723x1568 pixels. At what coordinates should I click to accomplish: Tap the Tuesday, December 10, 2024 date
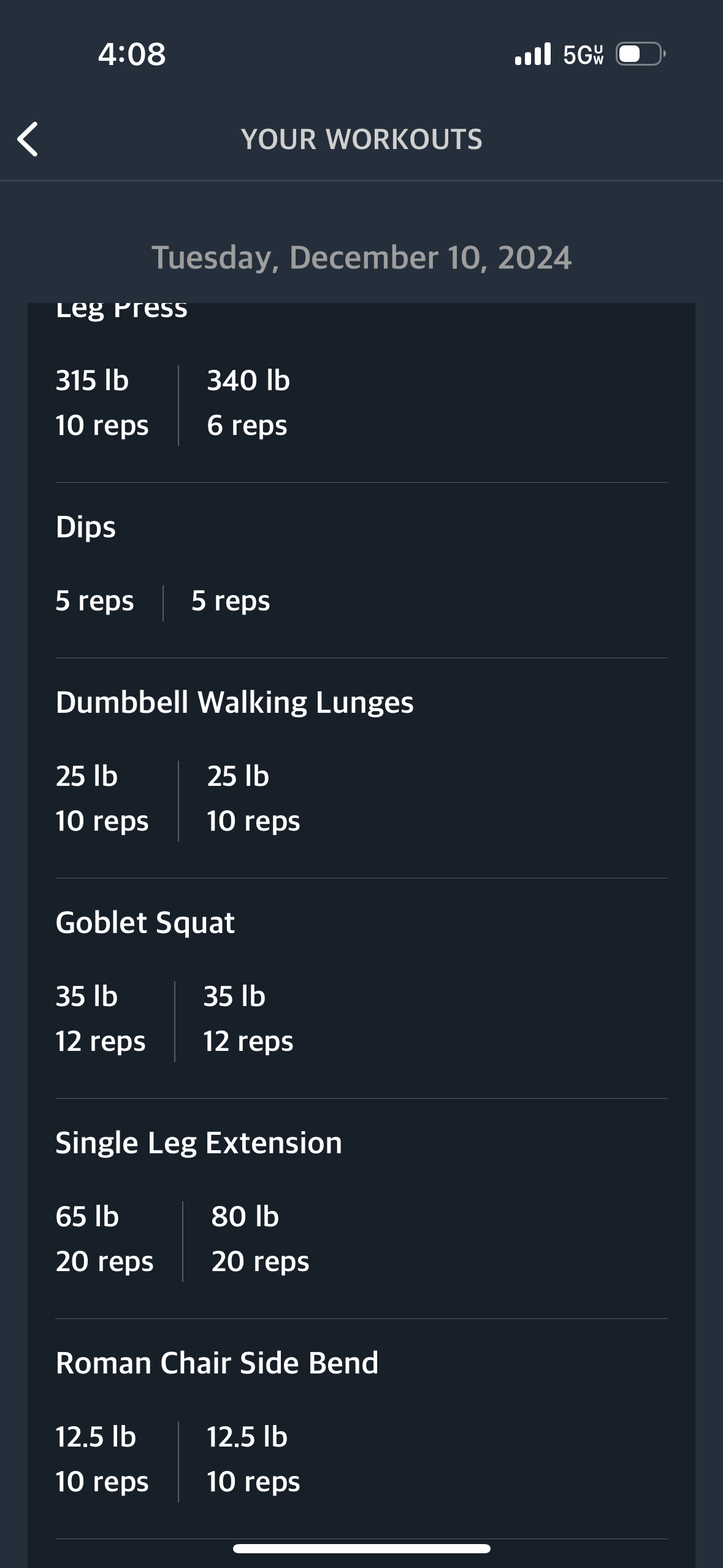tap(362, 257)
